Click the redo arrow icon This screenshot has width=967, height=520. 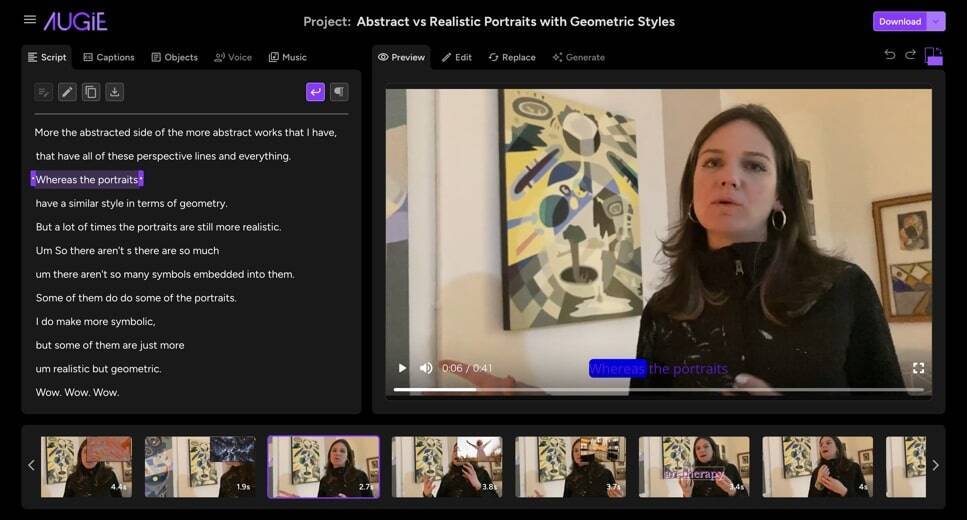click(x=910, y=56)
